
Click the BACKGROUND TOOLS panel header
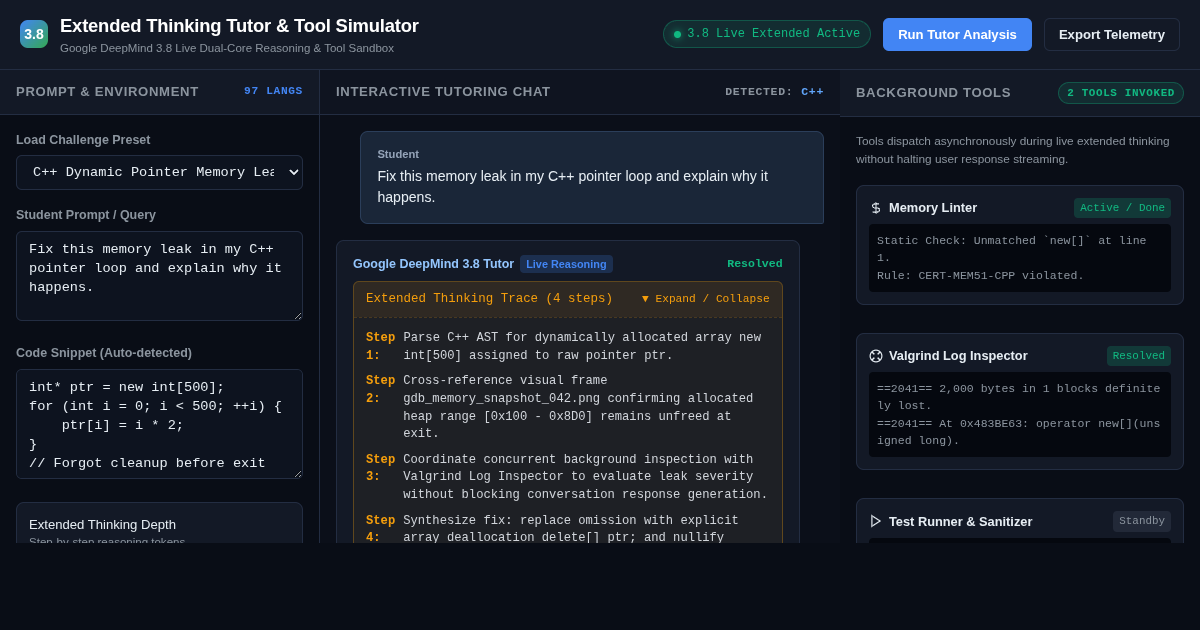pyautogui.click(x=933, y=92)
